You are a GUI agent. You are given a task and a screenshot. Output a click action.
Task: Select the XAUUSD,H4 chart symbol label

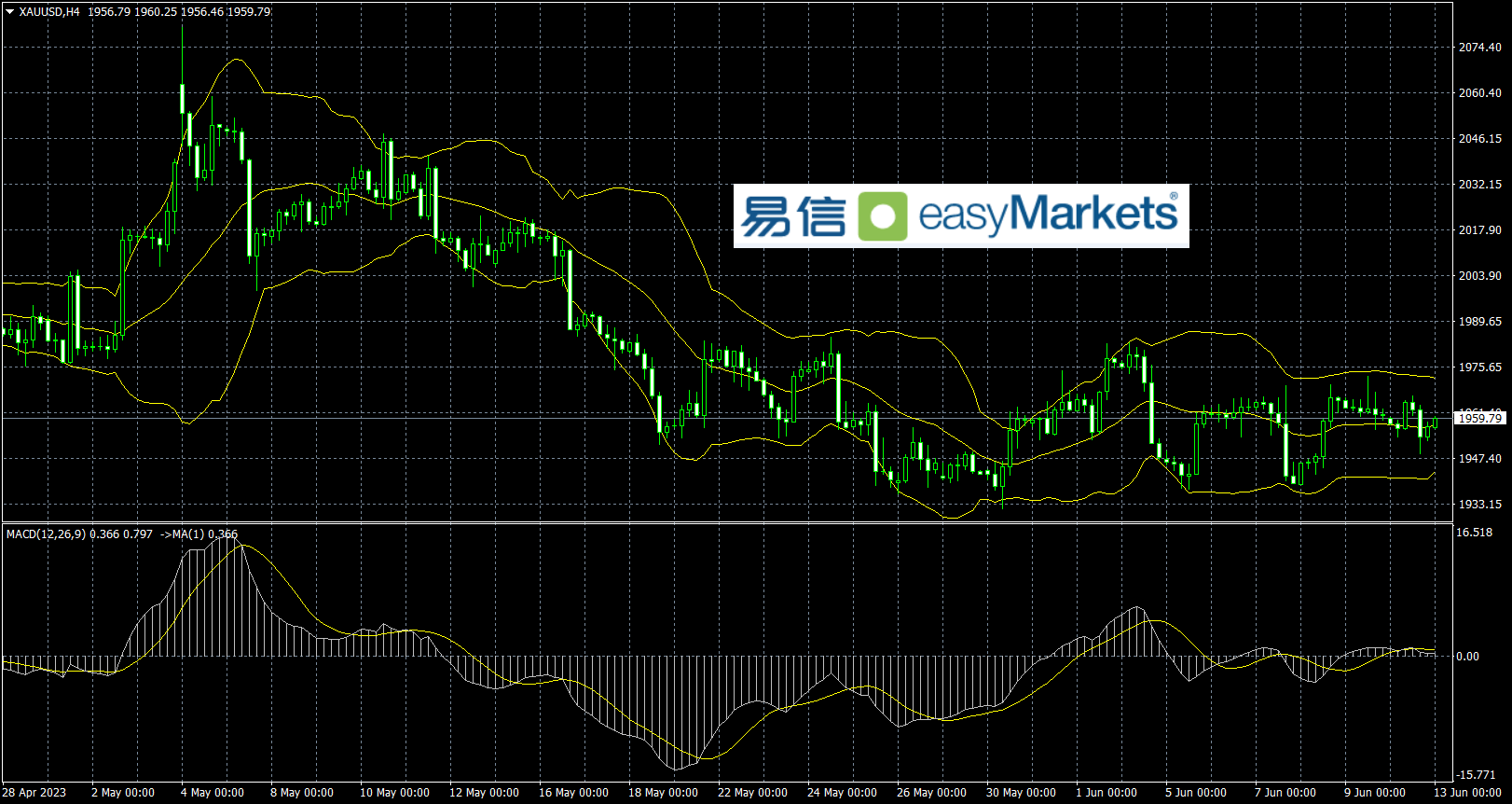(x=49, y=12)
